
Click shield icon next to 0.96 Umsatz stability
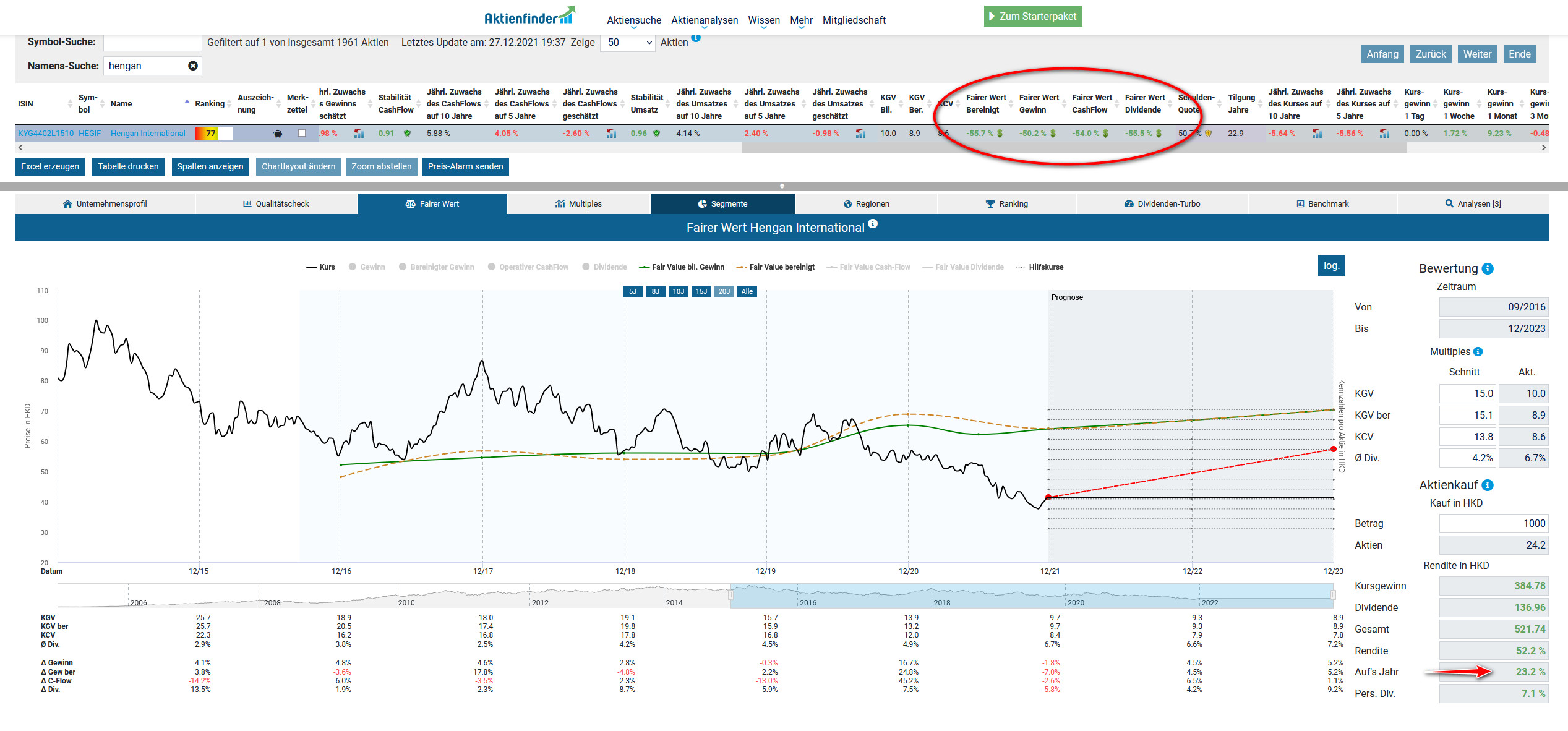pos(656,134)
